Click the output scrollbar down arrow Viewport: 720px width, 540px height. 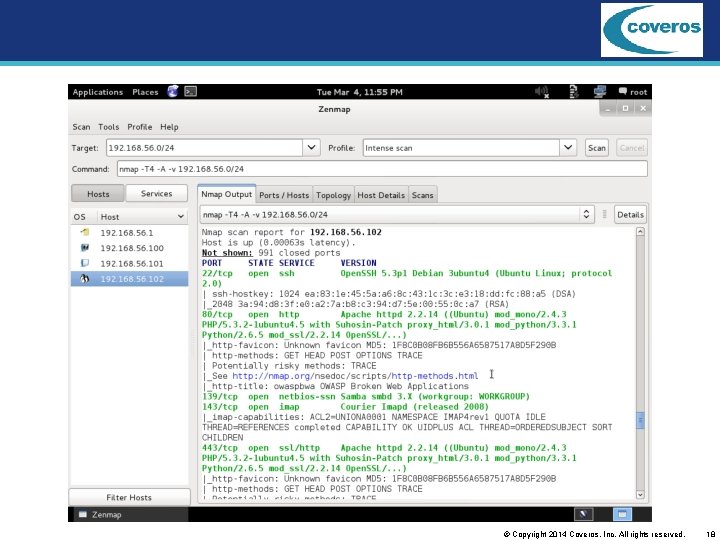point(640,495)
